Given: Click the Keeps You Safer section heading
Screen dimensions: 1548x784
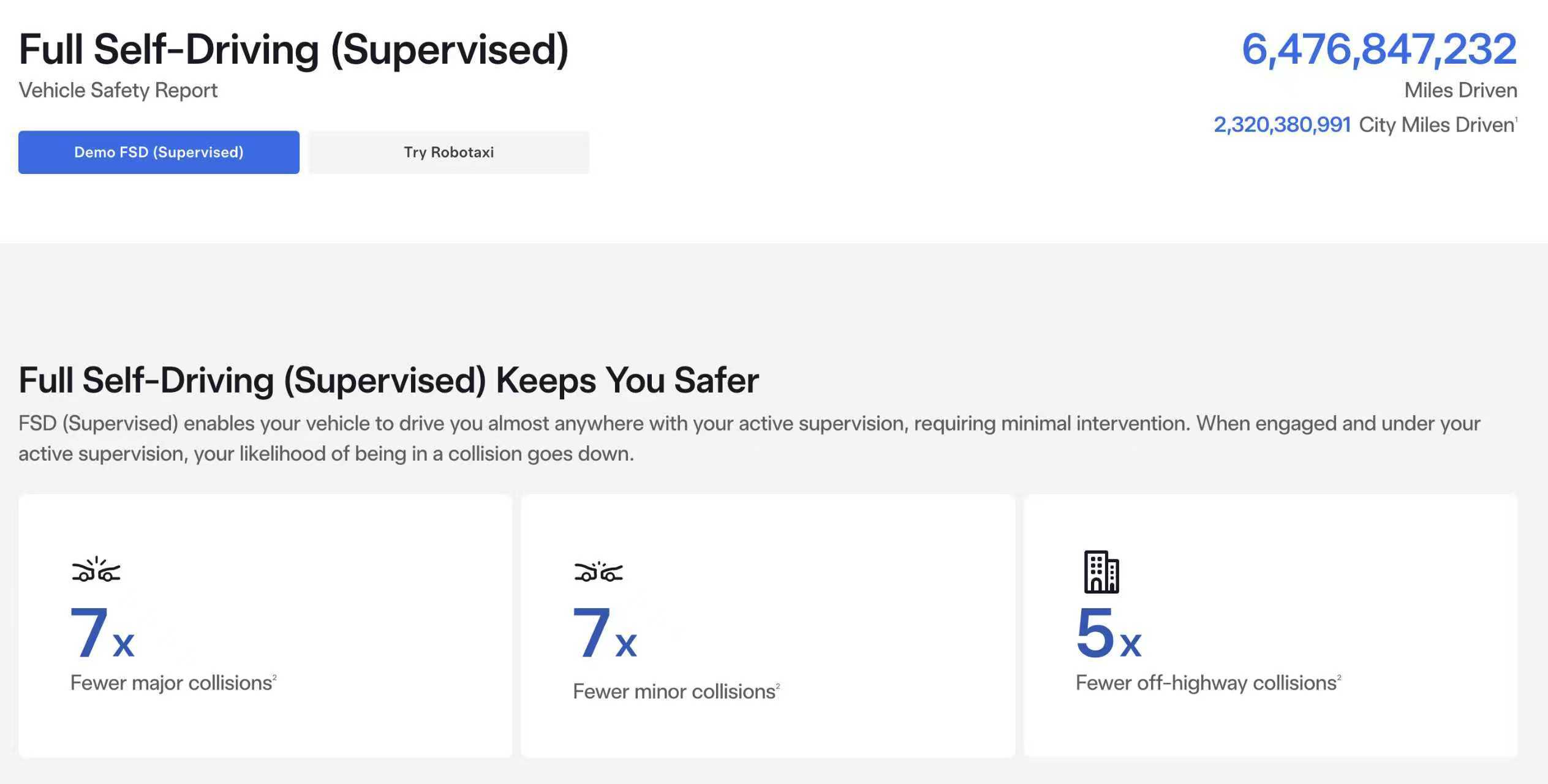Looking at the screenshot, I should pos(388,380).
